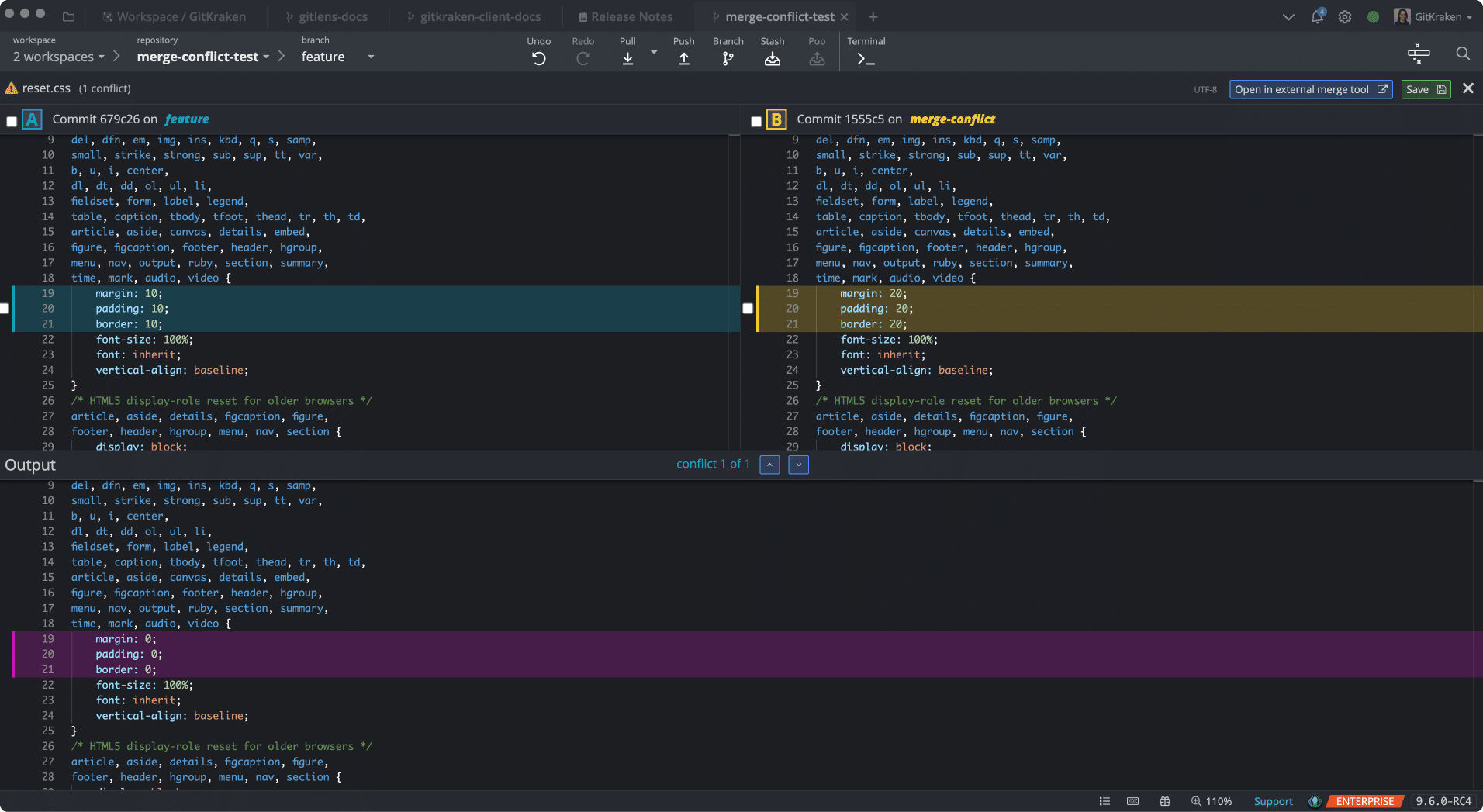Click the feature branch name link
Image resolution: width=1483 pixels, height=812 pixels.
point(187,119)
